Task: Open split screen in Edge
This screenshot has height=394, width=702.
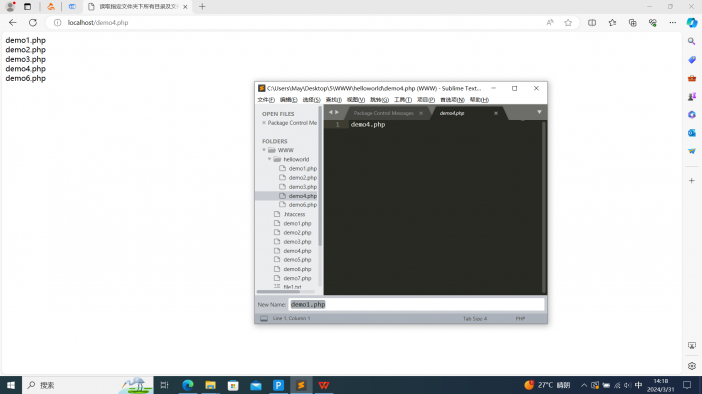Action: [592, 22]
